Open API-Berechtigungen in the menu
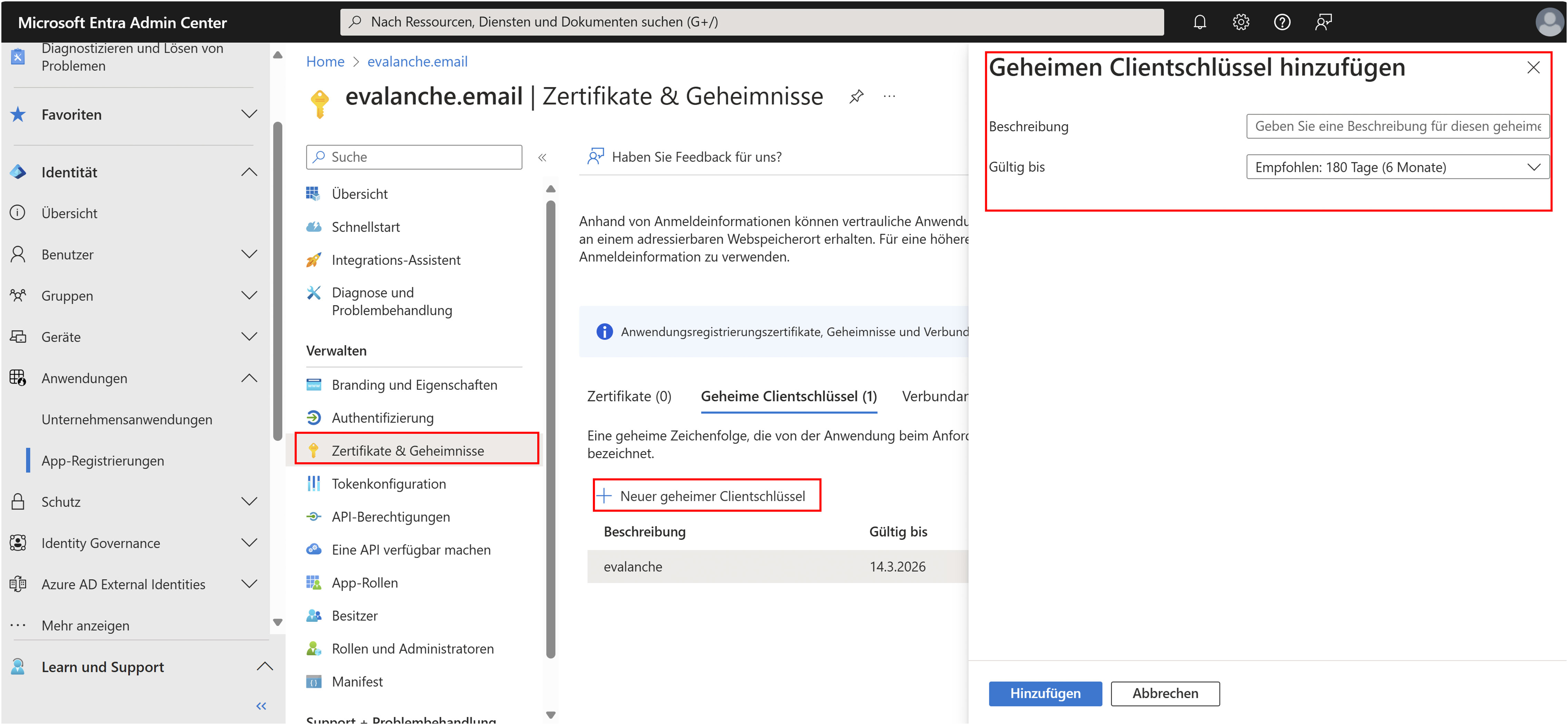This screenshot has width=1568, height=725. (x=391, y=516)
